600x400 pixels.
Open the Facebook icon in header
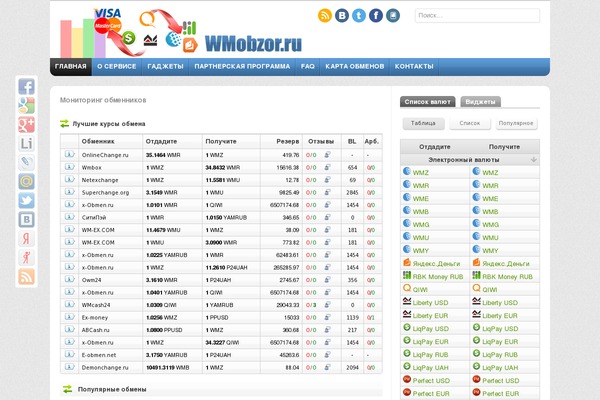376,16
